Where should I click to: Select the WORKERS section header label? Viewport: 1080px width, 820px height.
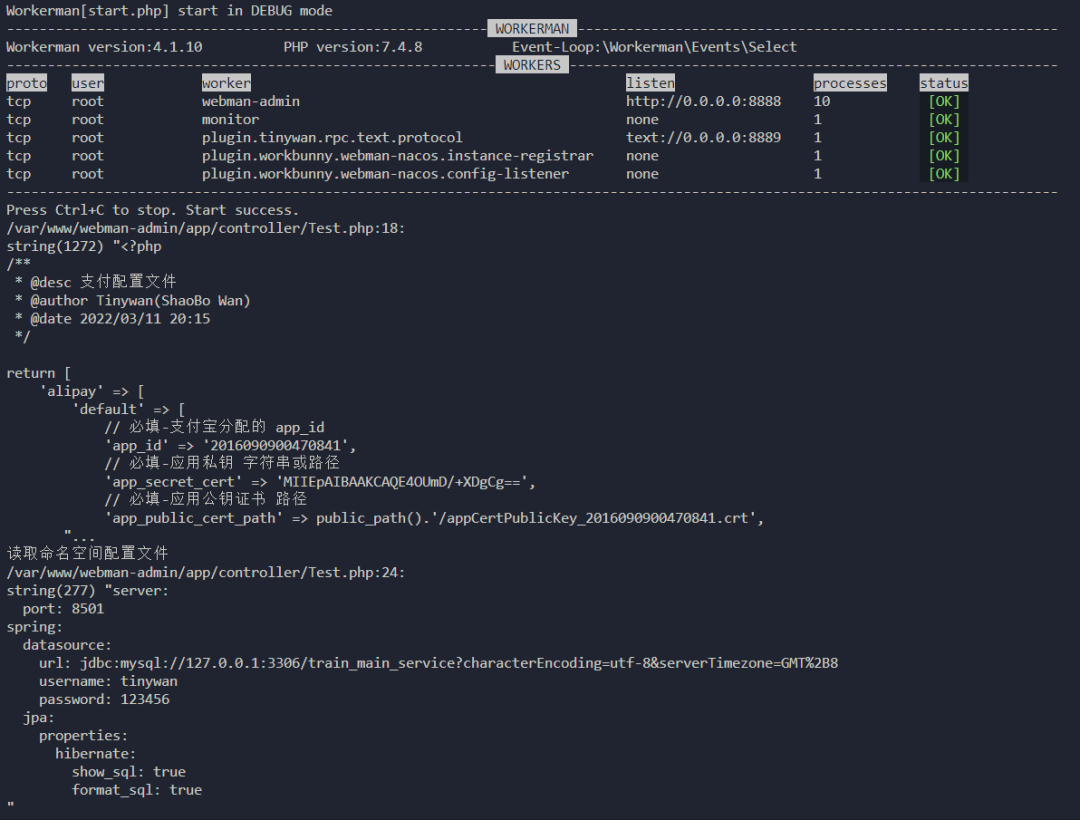[532, 65]
